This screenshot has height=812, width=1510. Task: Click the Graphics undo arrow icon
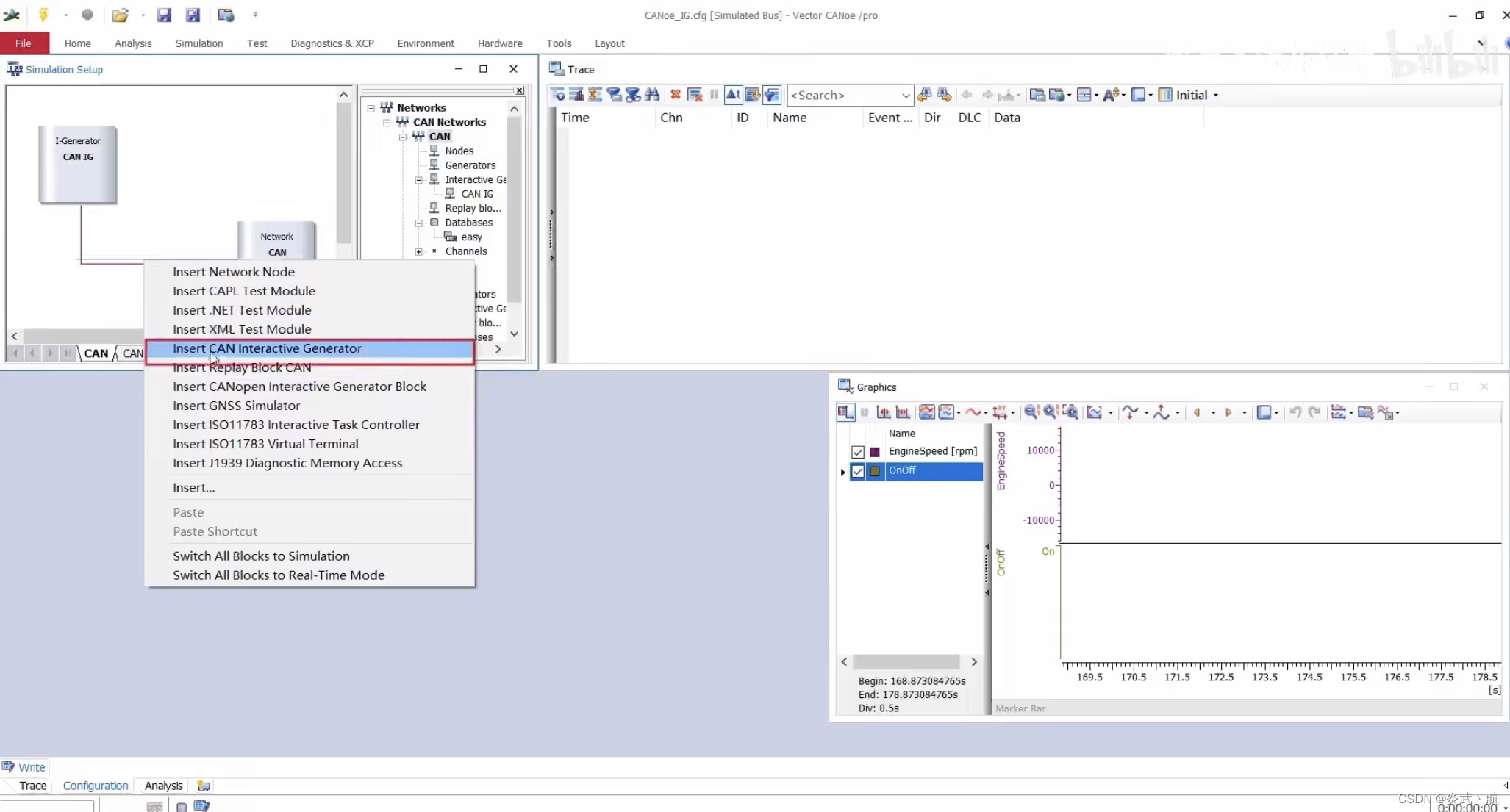tap(1295, 412)
